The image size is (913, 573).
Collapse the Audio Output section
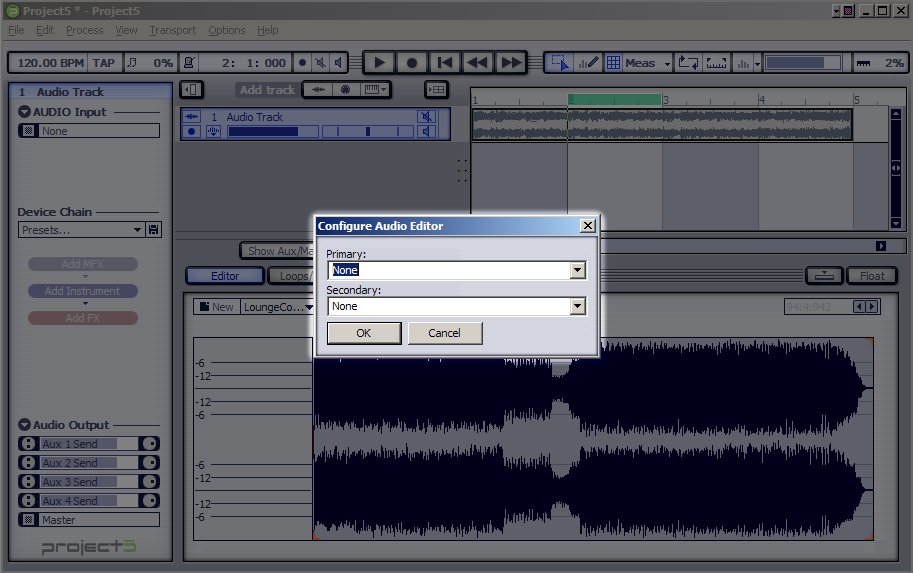[x=24, y=425]
